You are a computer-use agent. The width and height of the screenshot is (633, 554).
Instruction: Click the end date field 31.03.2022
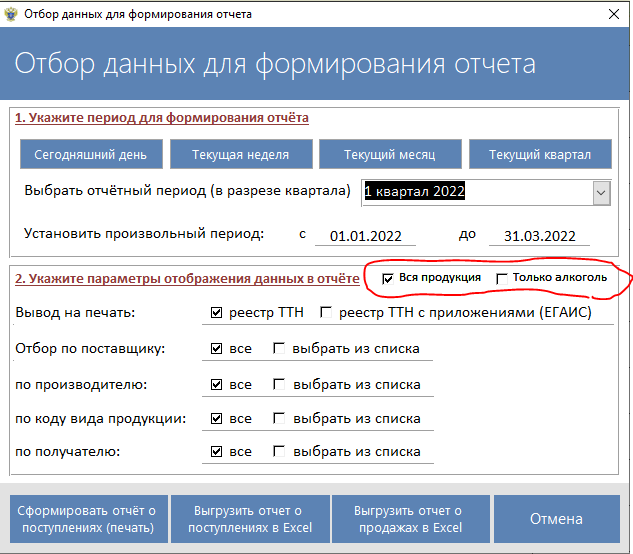tap(540, 236)
